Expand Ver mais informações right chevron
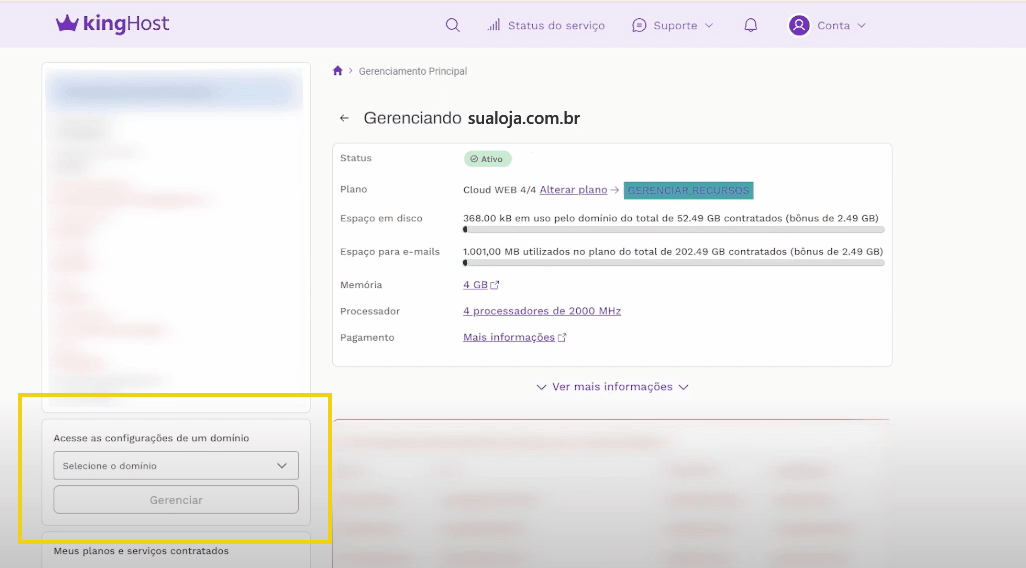Screen dimensions: 1026x568 [683, 387]
